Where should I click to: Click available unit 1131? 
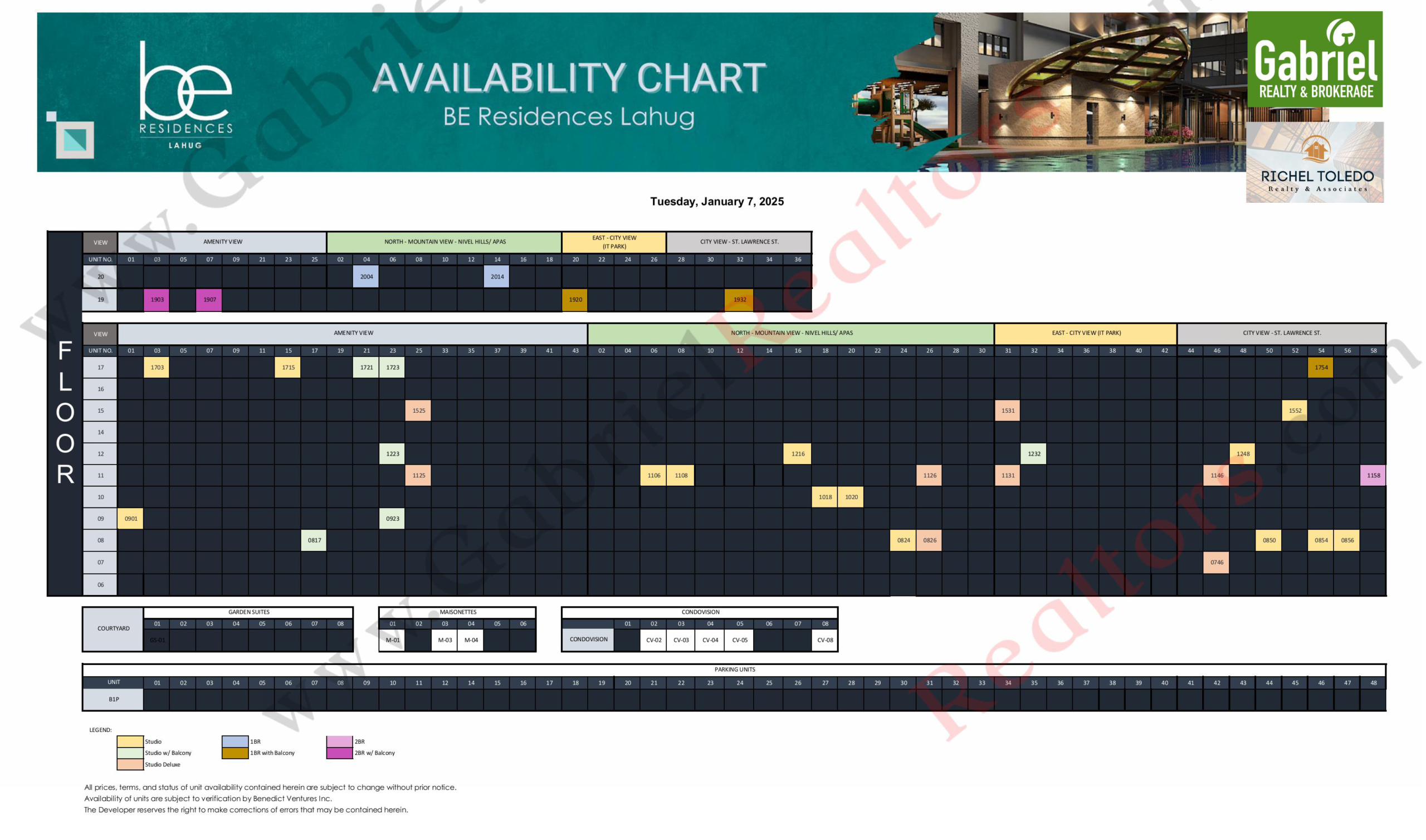coord(1007,476)
